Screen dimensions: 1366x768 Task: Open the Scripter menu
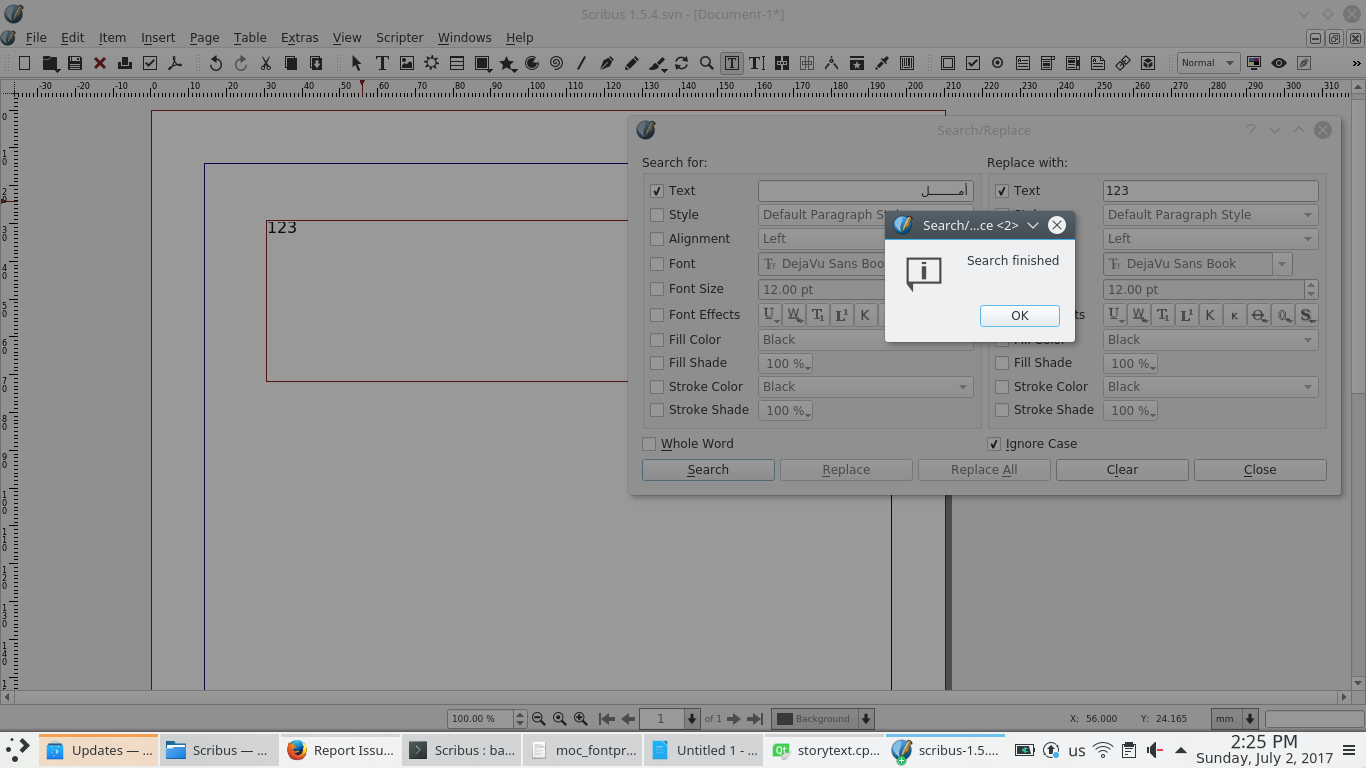(x=399, y=37)
